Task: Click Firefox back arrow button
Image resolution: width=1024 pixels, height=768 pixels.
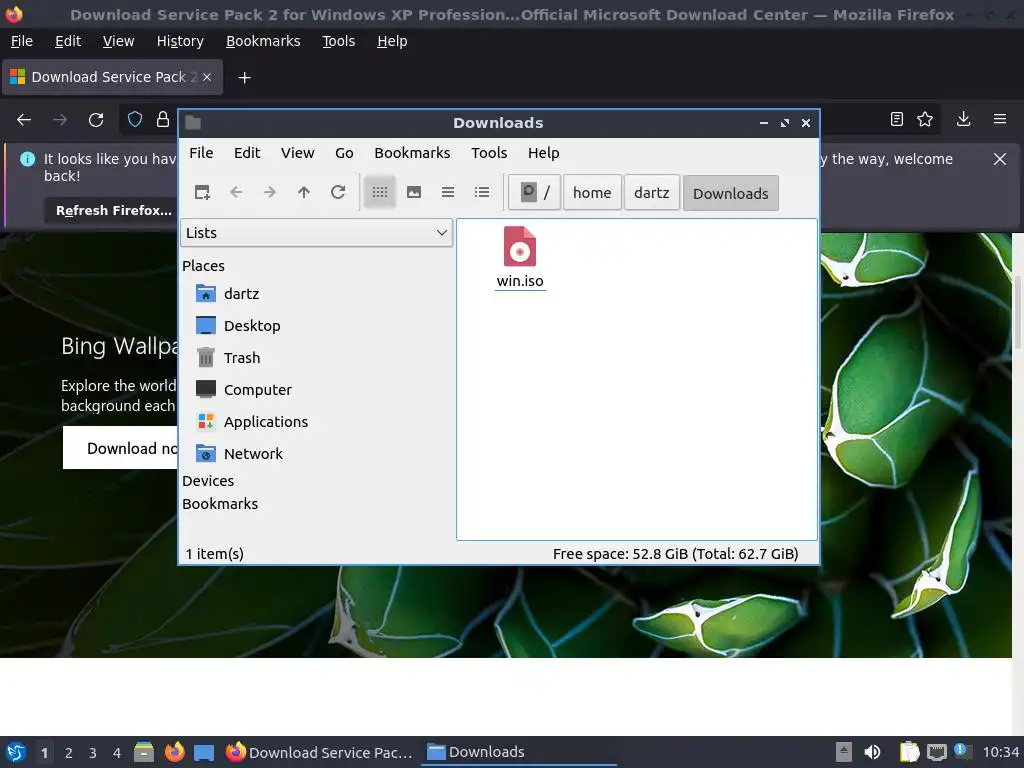Action: tap(24, 120)
